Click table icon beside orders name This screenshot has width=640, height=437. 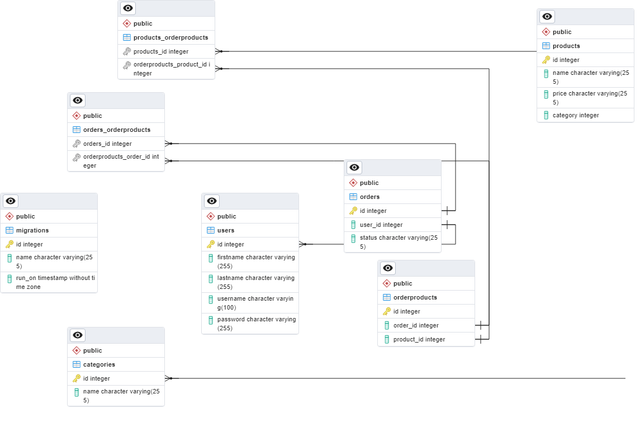[x=353, y=197]
